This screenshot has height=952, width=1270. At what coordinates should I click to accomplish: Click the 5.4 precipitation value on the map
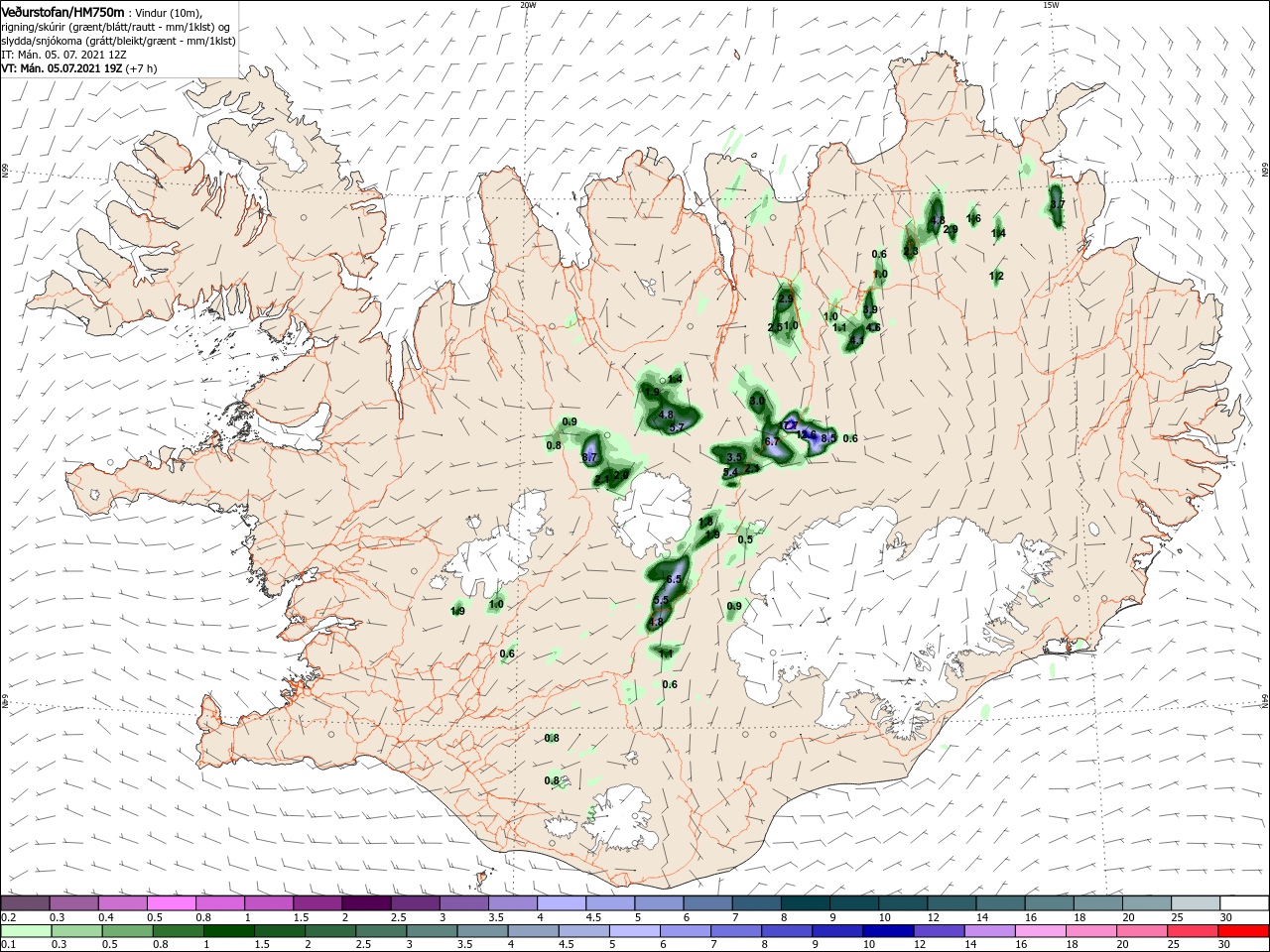click(730, 473)
